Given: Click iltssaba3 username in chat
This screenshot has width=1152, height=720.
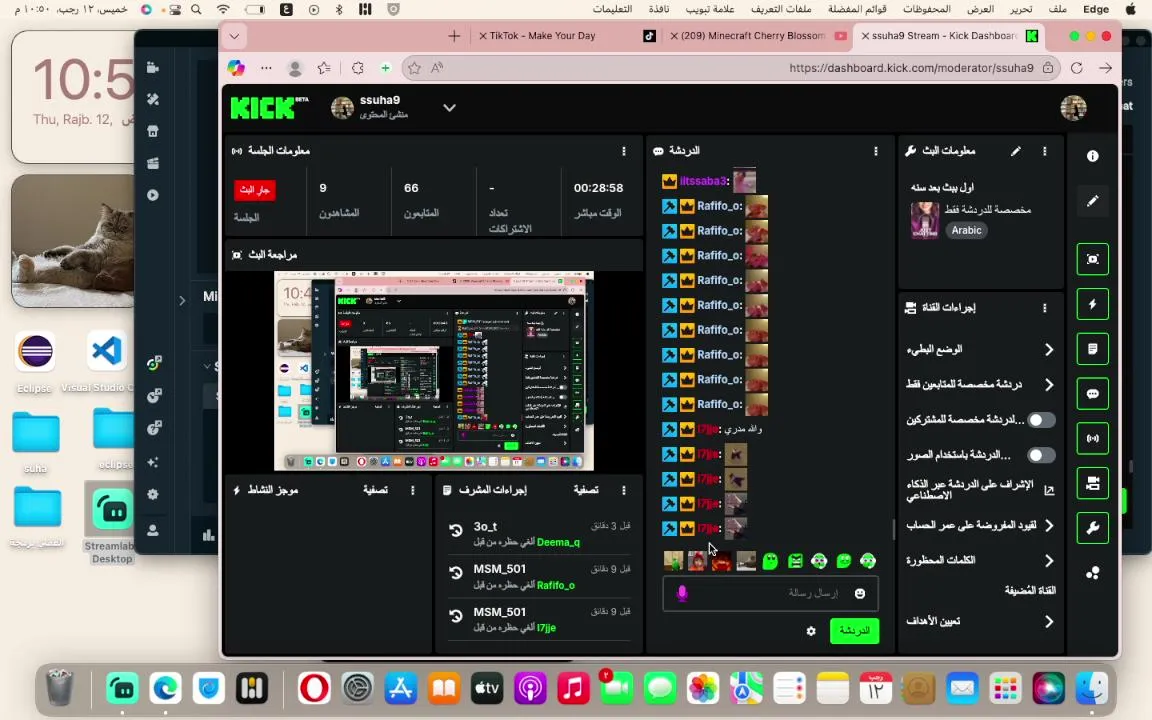Looking at the screenshot, I should tap(703, 181).
